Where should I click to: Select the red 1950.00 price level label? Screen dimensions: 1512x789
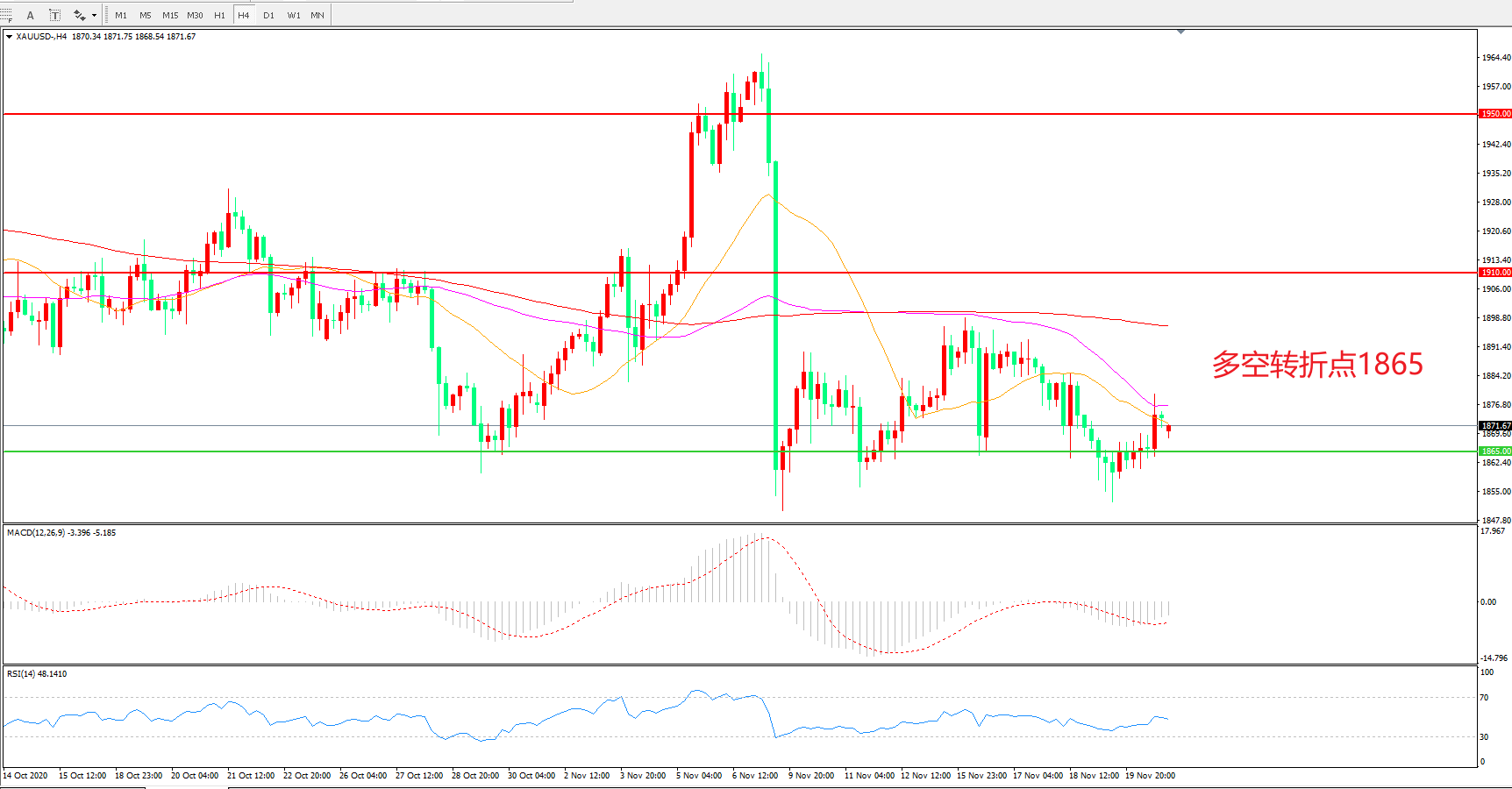(x=1495, y=114)
